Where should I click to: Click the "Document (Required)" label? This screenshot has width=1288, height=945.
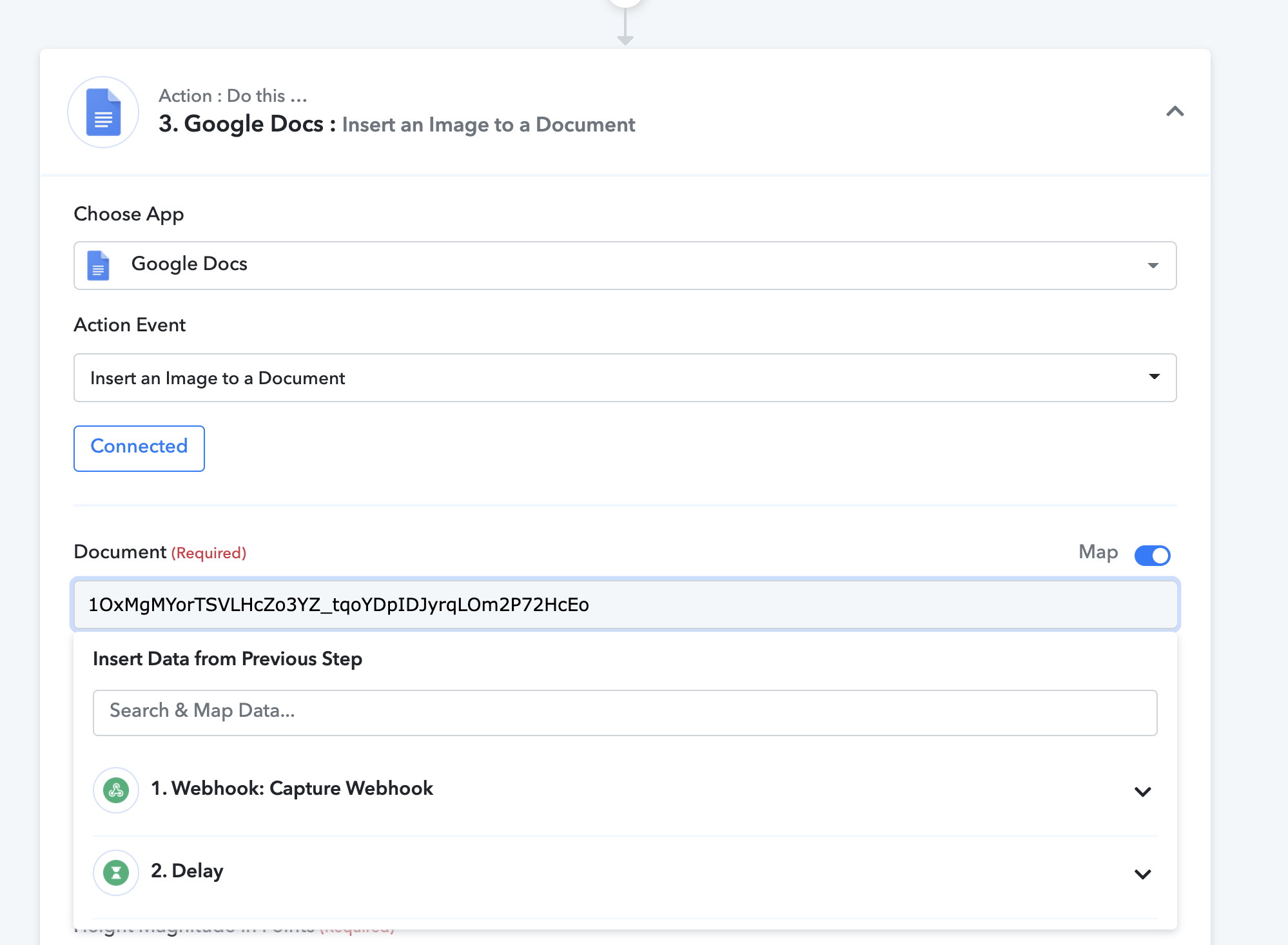[x=160, y=552]
